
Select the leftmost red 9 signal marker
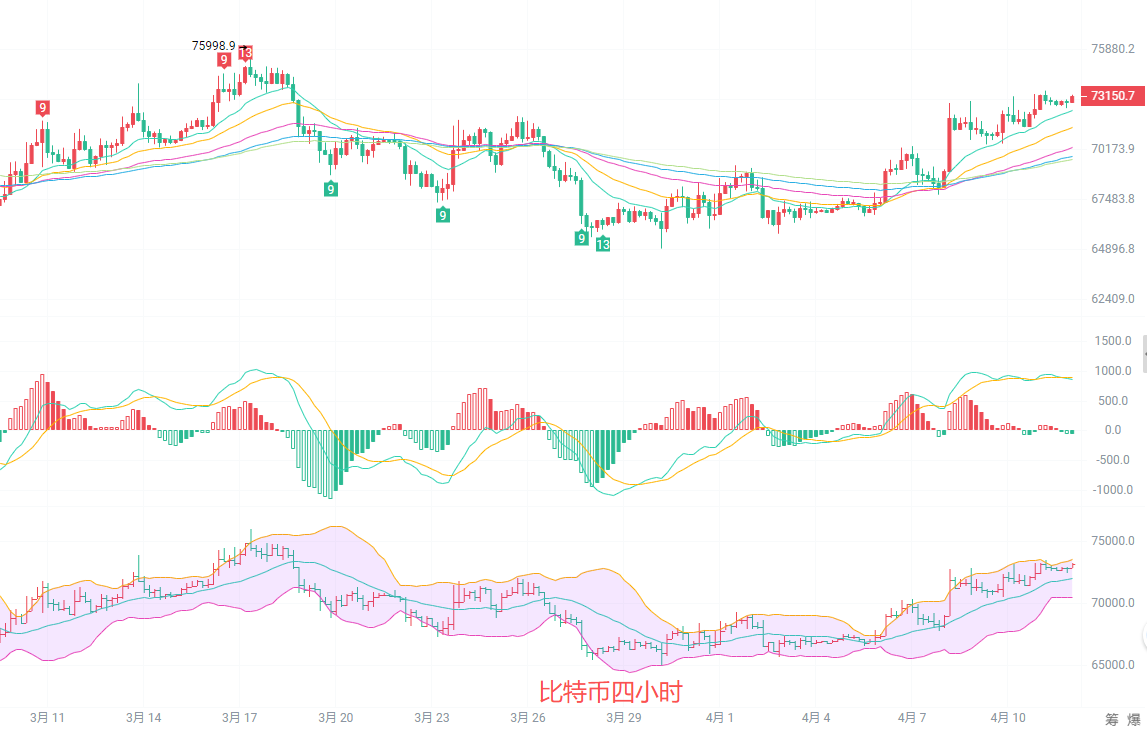(x=42, y=108)
